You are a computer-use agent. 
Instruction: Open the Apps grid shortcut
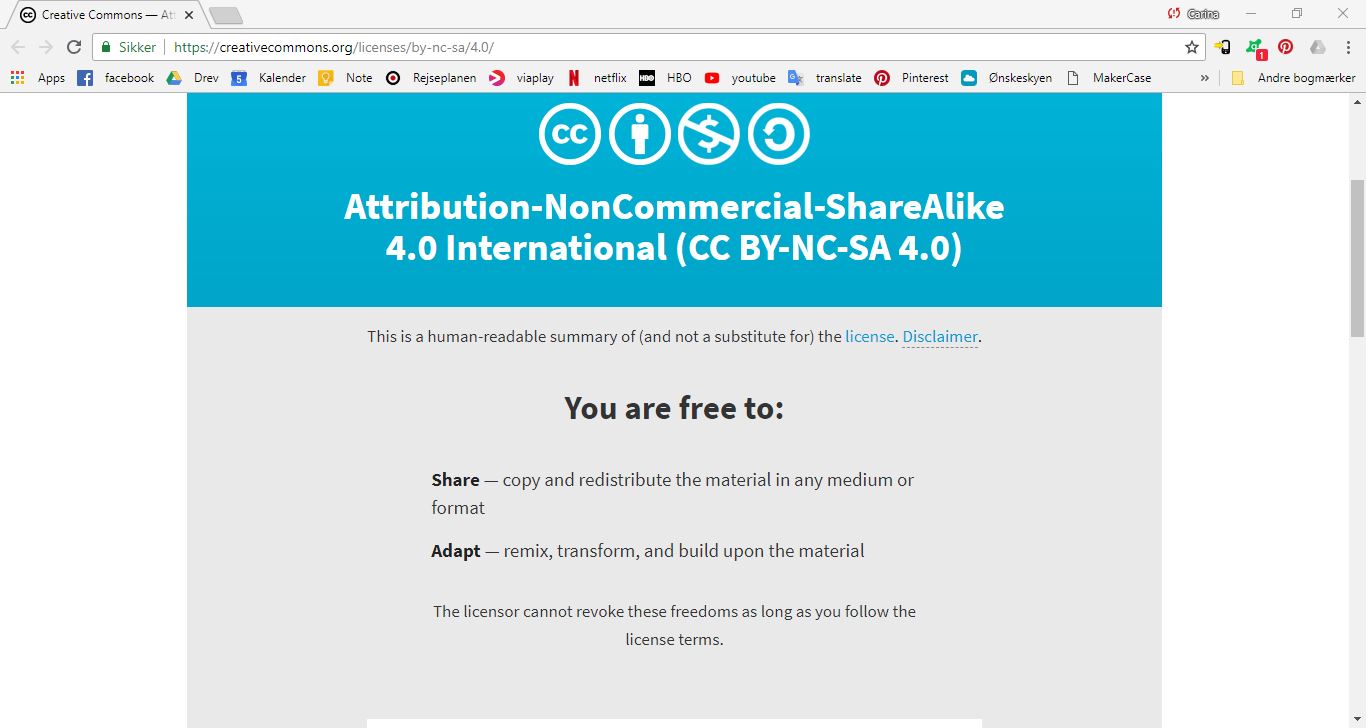coord(38,78)
